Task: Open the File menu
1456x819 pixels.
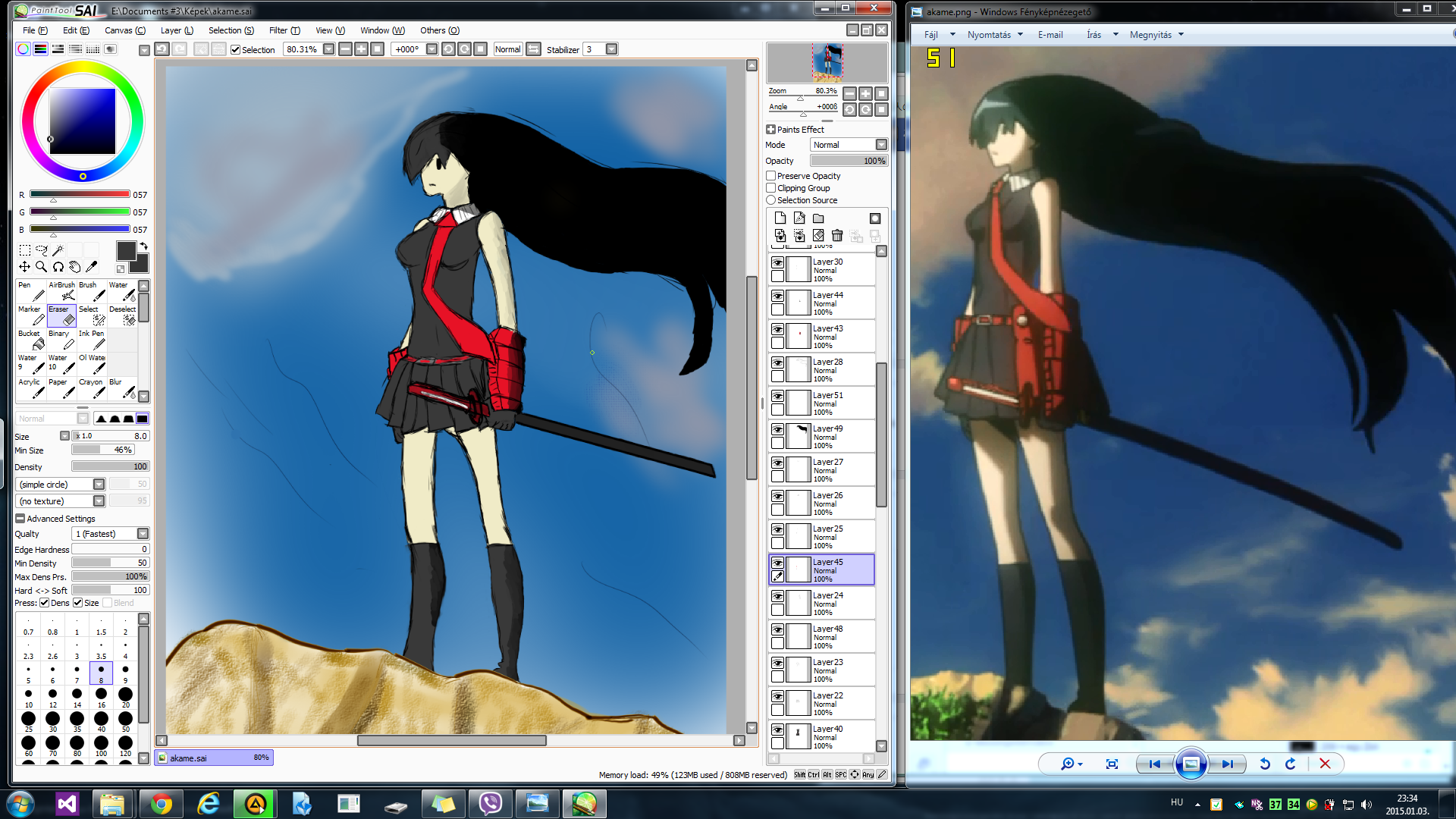Action: tap(35, 30)
